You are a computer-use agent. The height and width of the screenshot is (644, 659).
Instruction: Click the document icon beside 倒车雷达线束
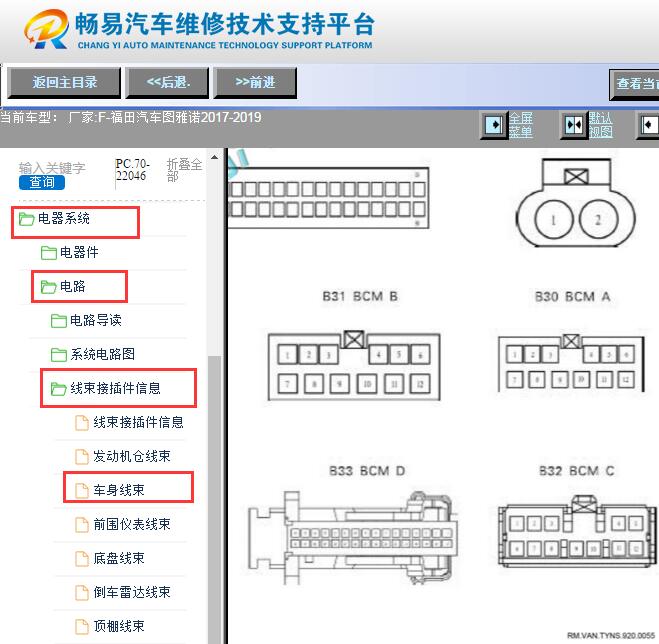(82, 593)
